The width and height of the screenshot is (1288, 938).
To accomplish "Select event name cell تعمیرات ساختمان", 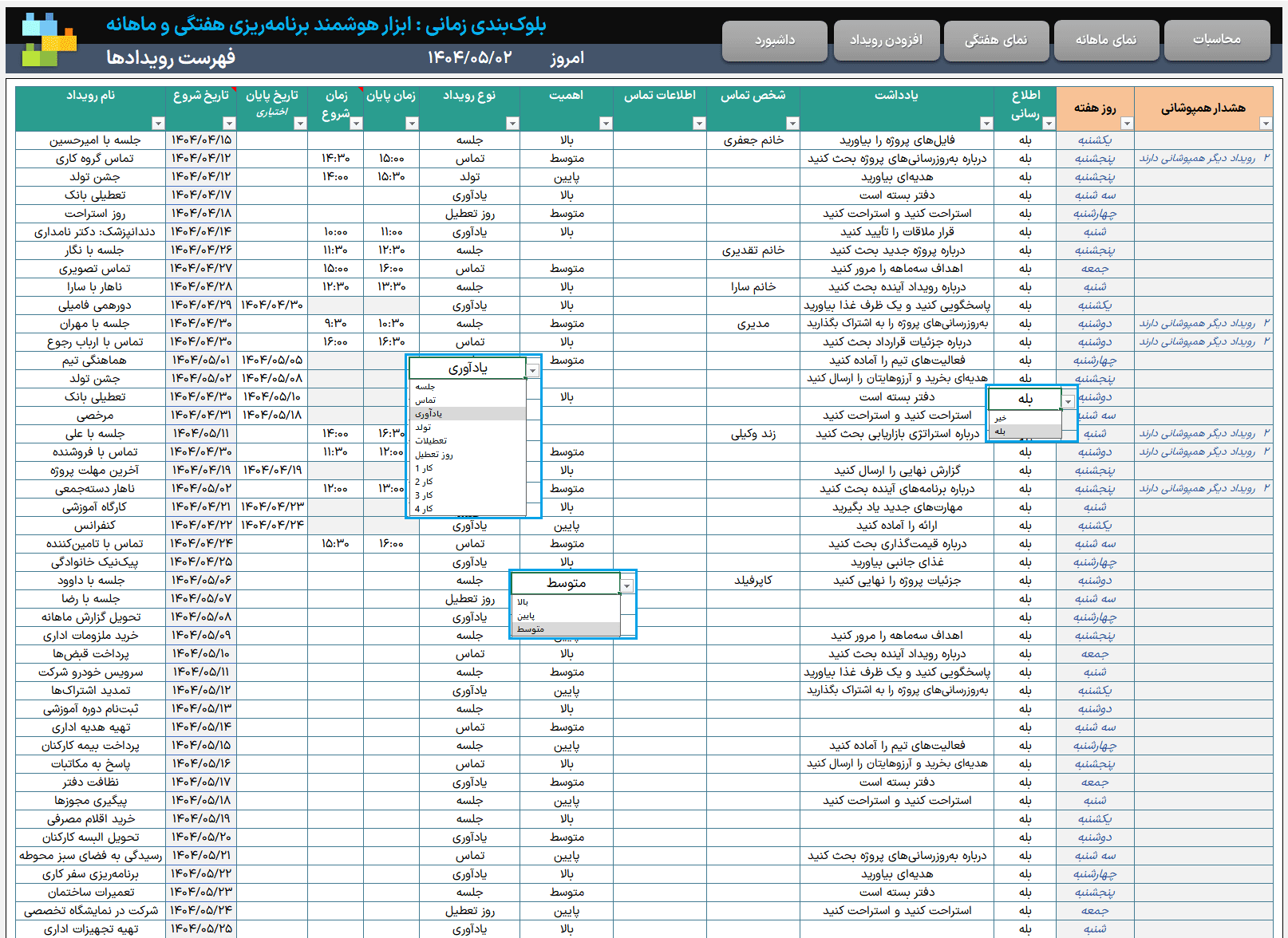I will [91, 893].
